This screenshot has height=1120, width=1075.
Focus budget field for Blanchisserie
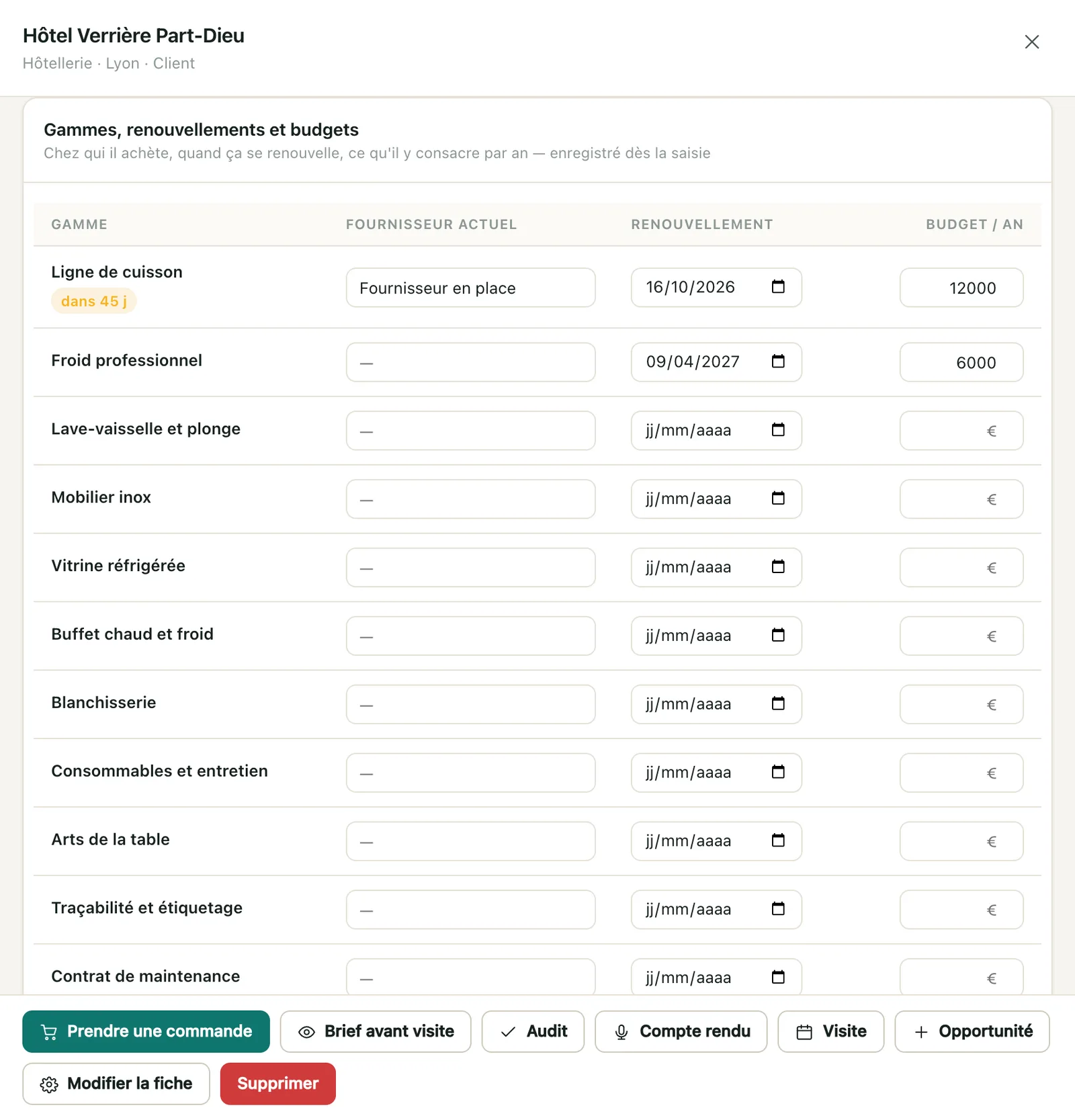pyautogui.click(x=961, y=705)
